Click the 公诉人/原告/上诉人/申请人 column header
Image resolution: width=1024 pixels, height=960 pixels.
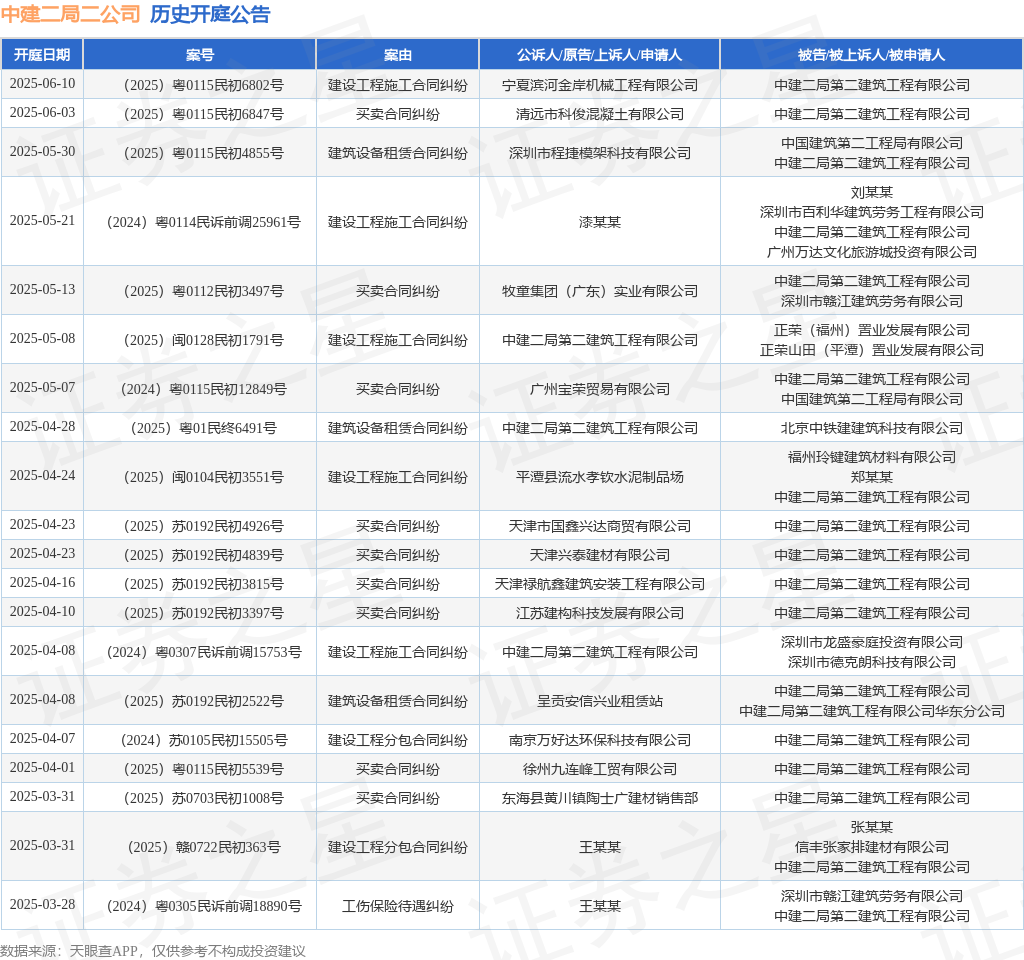tap(600, 55)
